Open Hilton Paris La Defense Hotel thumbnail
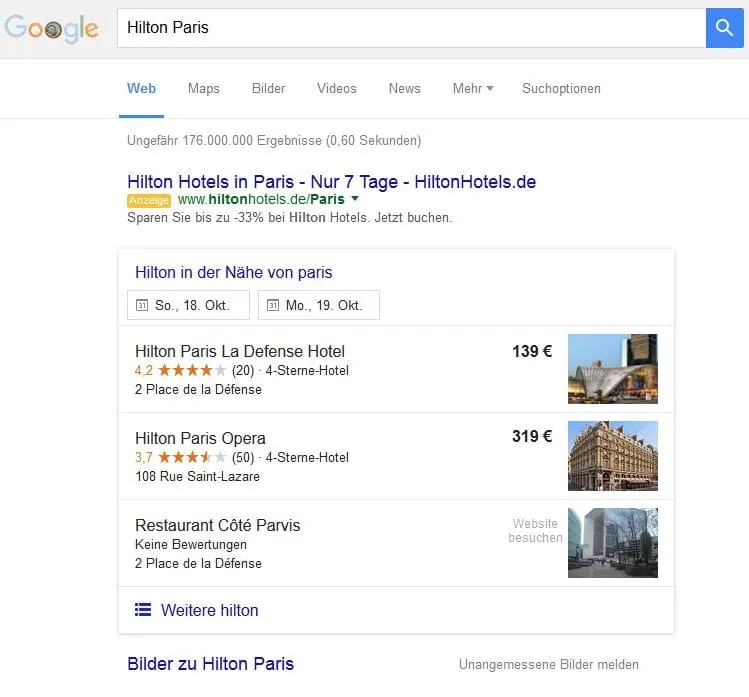 pos(612,368)
